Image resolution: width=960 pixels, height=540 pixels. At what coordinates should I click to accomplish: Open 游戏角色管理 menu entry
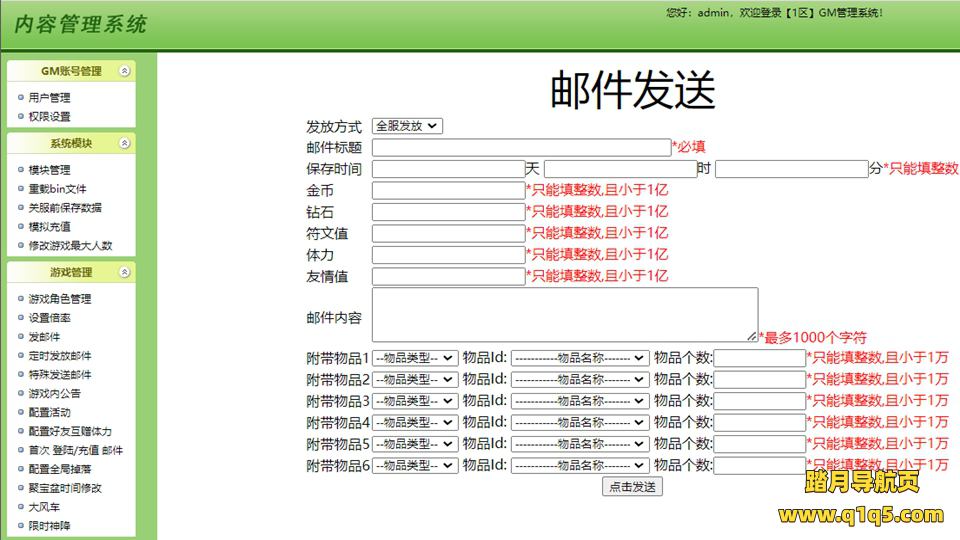[60, 299]
